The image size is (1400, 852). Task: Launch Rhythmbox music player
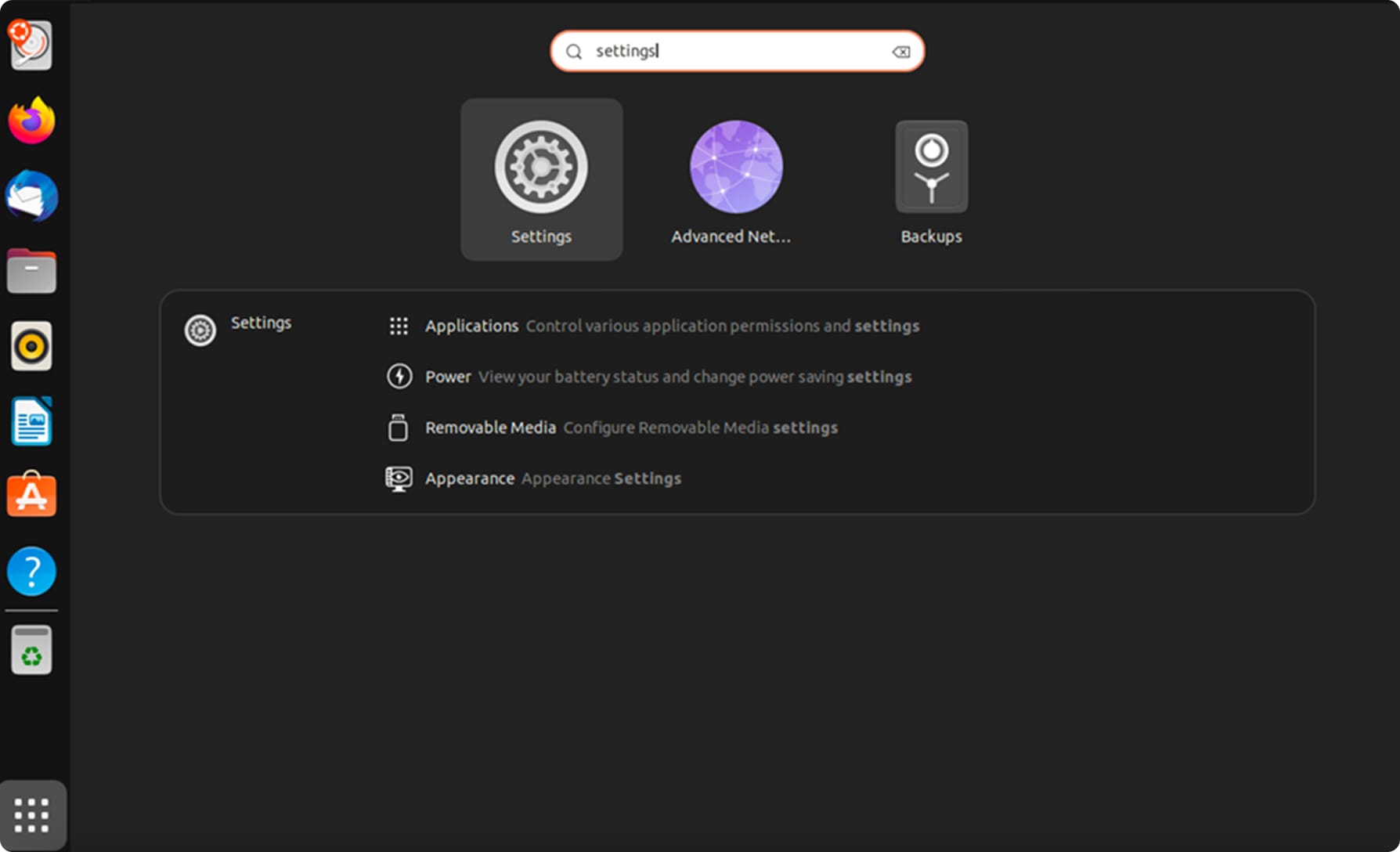pos(31,346)
